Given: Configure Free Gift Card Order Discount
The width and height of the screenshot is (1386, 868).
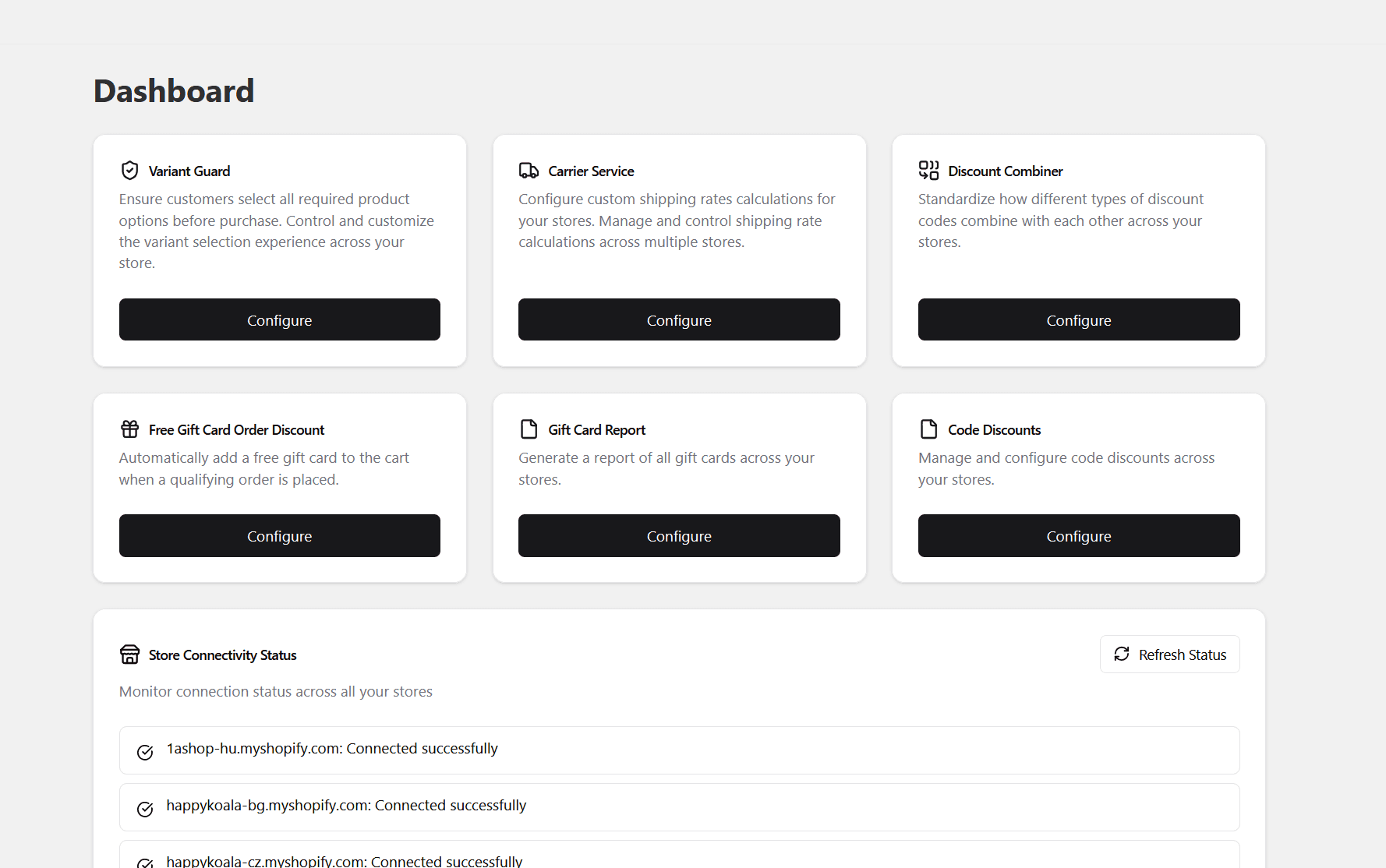Looking at the screenshot, I should (x=280, y=536).
